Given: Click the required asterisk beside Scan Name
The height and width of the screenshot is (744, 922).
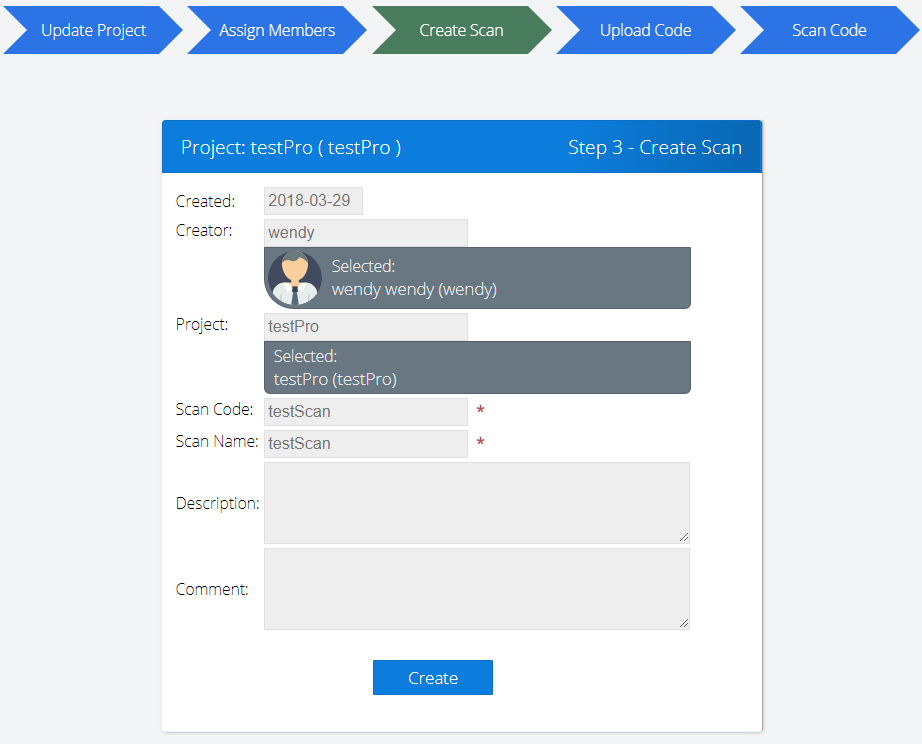Looking at the screenshot, I should click(480, 442).
